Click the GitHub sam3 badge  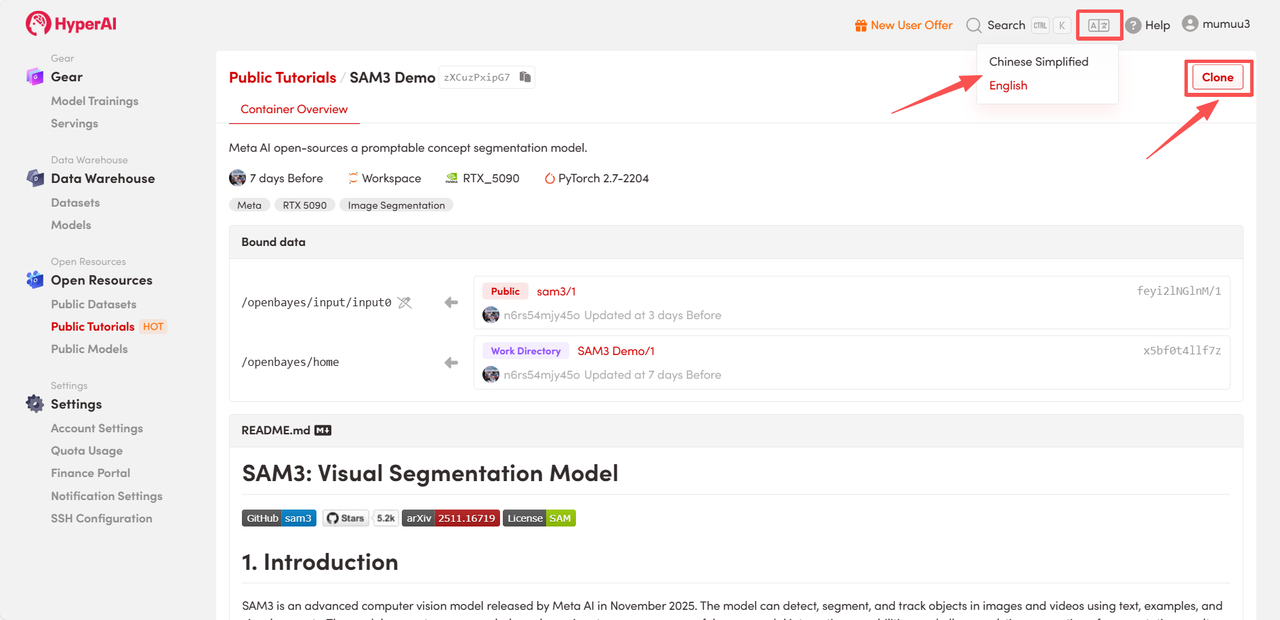279,518
